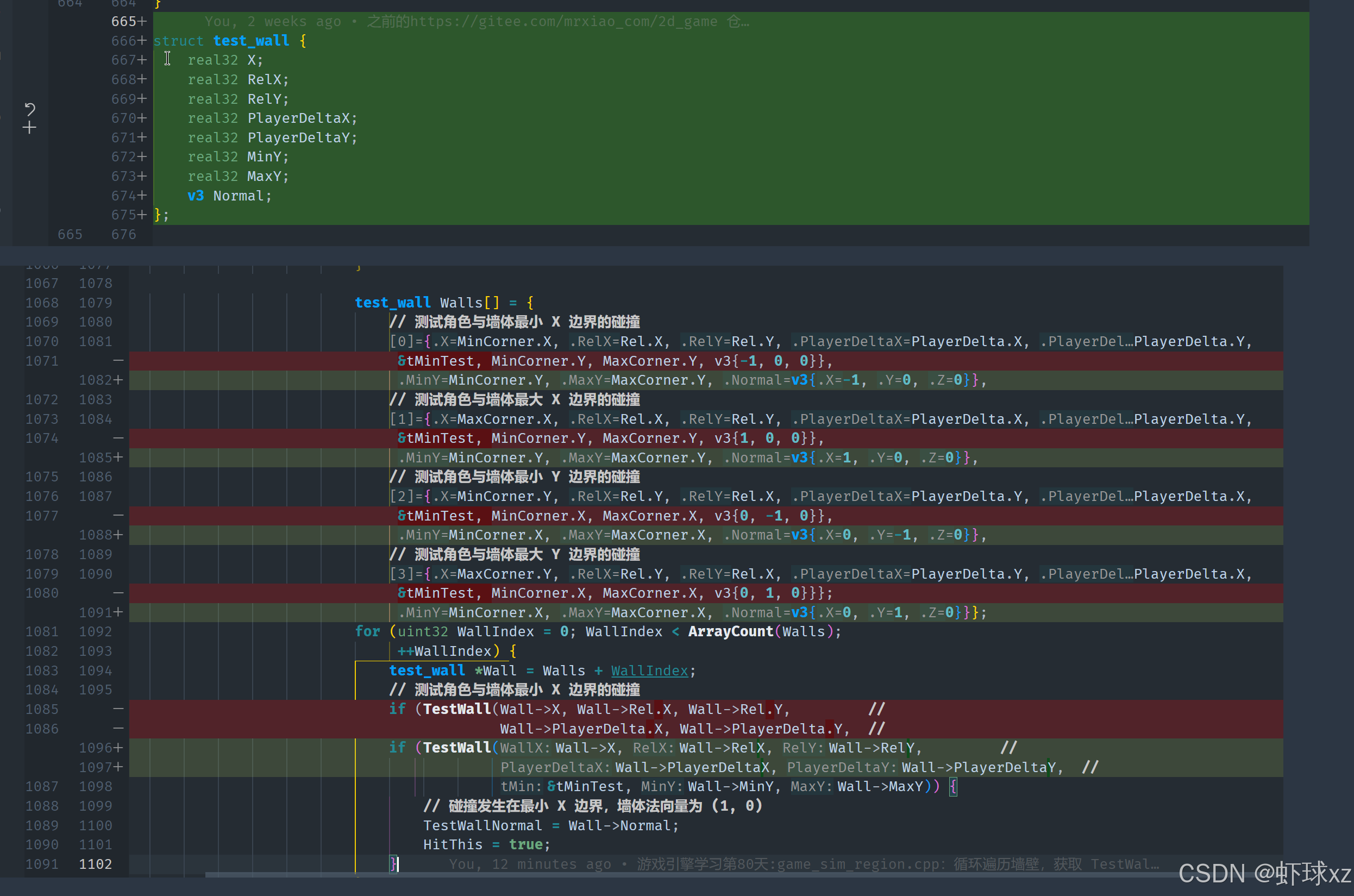Click the comment 碰撞发生在最小 X 边界
The width and height of the screenshot is (1354, 896).
pos(592,806)
